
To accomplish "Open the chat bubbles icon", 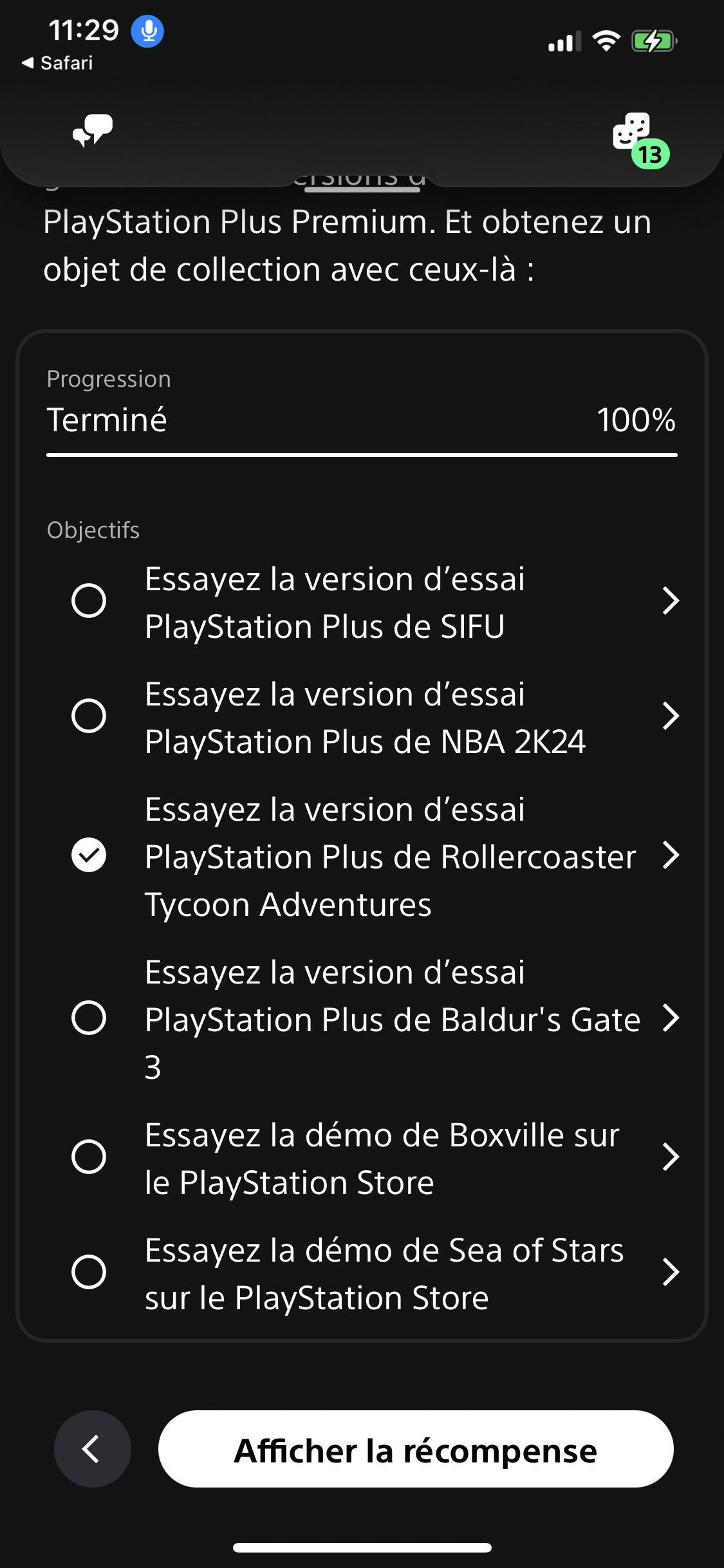I will [x=93, y=130].
